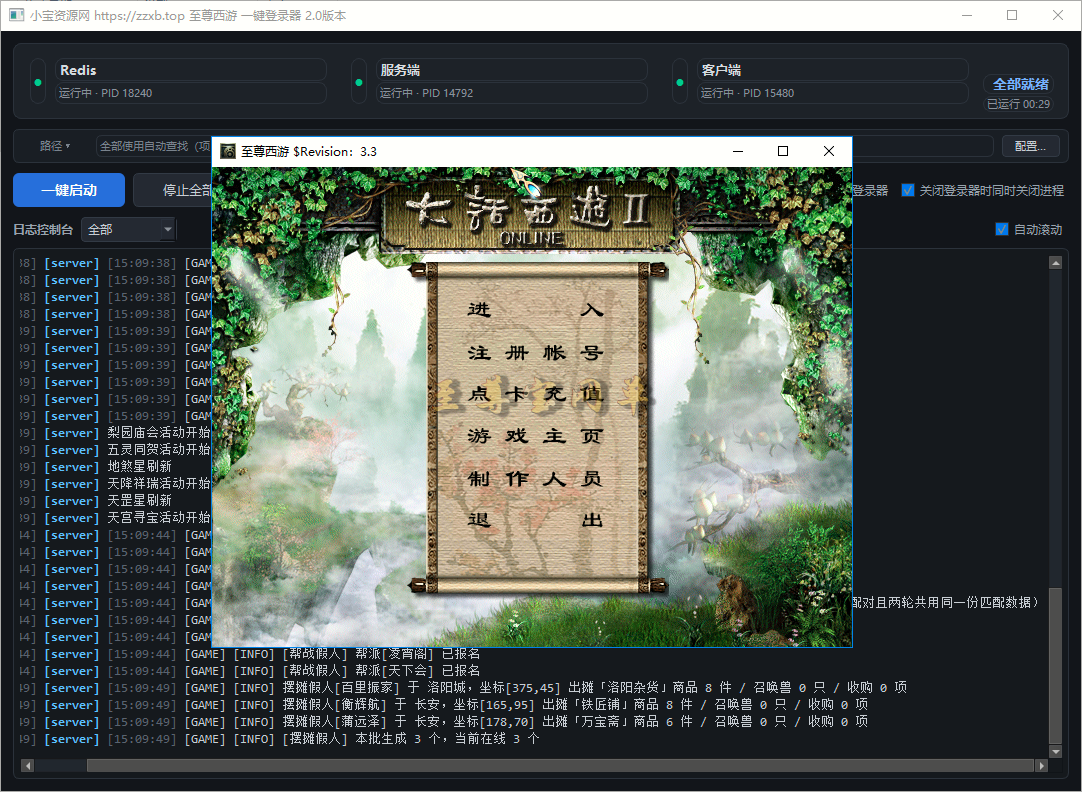Screen dimensions: 1082x792
Task: Open the 配置... settings button
Action: coord(1030,146)
